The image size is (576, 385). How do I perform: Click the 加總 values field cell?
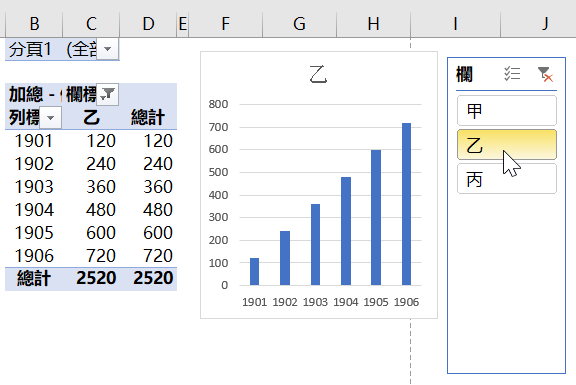coord(34,94)
